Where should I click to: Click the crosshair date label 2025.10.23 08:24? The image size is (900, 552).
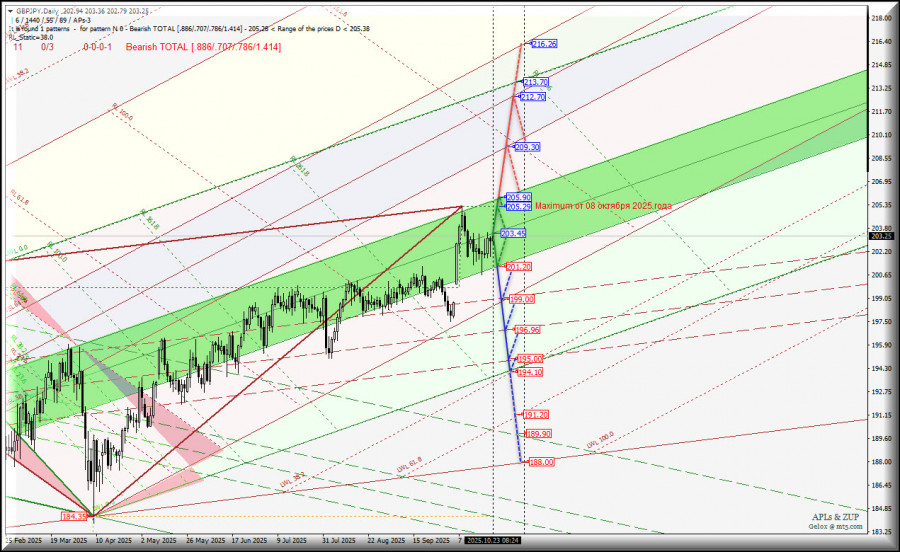click(x=494, y=541)
